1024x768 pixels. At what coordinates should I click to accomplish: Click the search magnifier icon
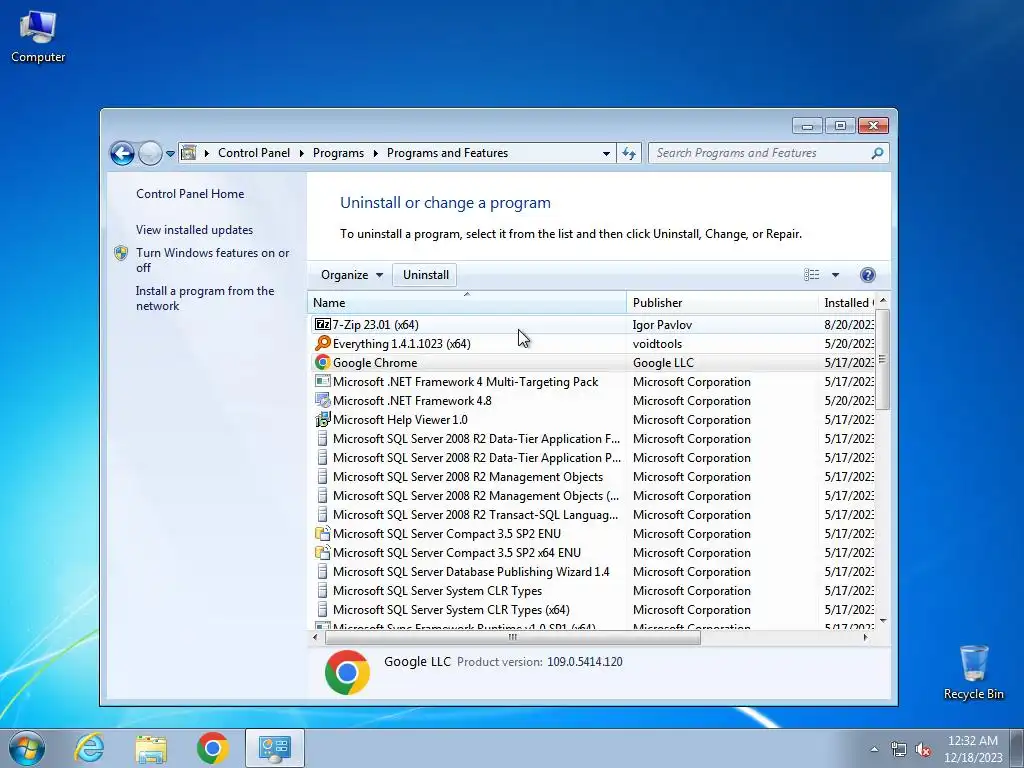coord(877,153)
